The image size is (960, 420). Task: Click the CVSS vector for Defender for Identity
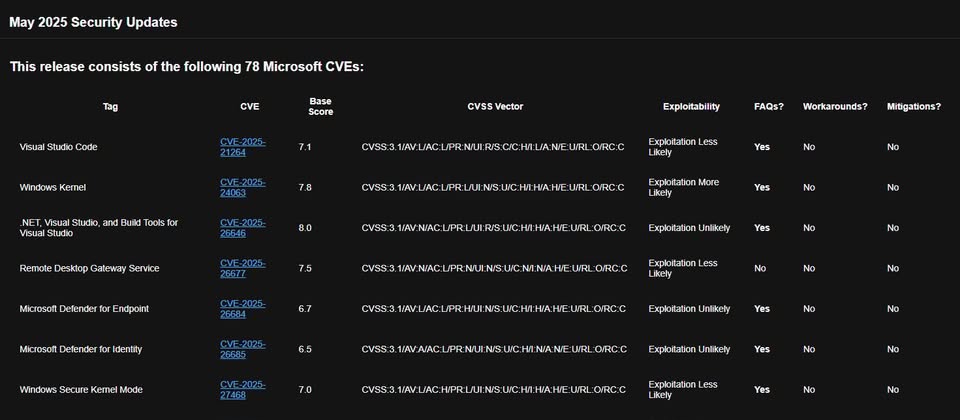[x=494, y=349]
